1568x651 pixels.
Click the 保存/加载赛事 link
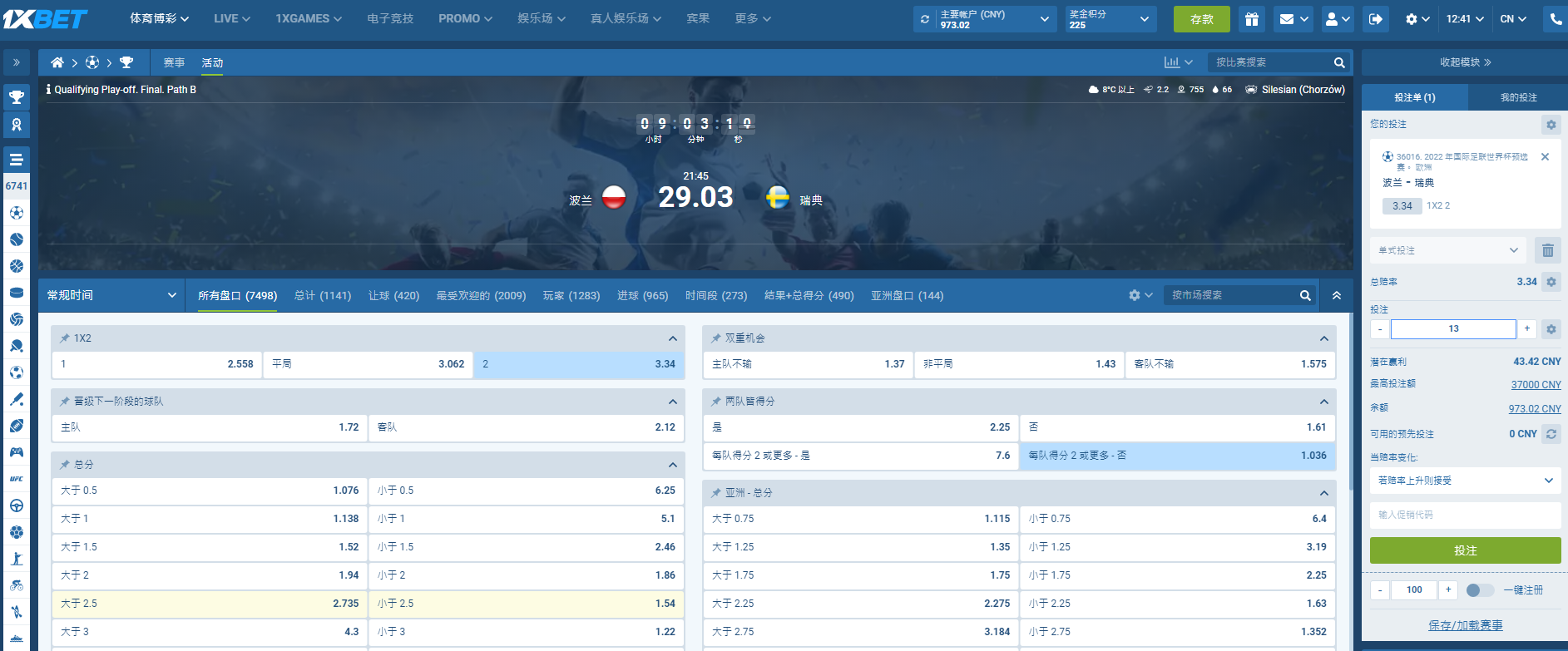(1465, 625)
